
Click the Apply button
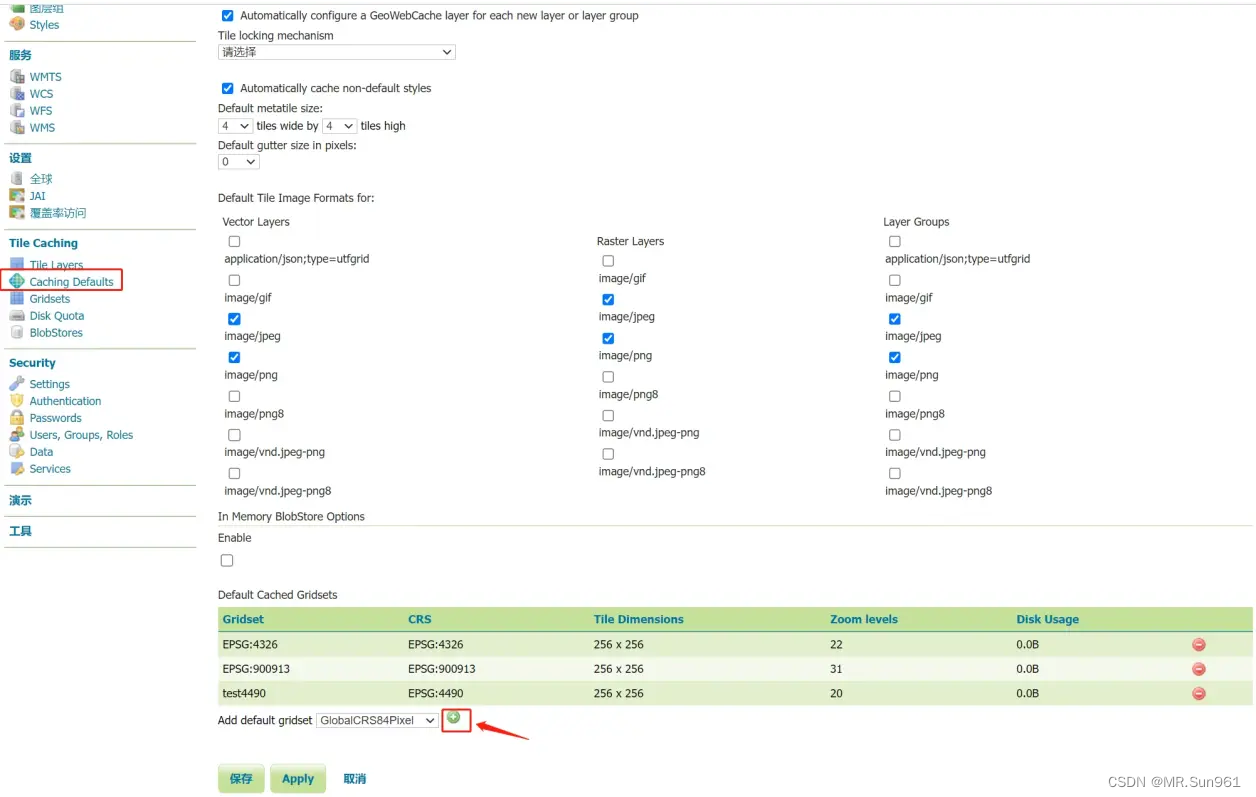coord(298,779)
